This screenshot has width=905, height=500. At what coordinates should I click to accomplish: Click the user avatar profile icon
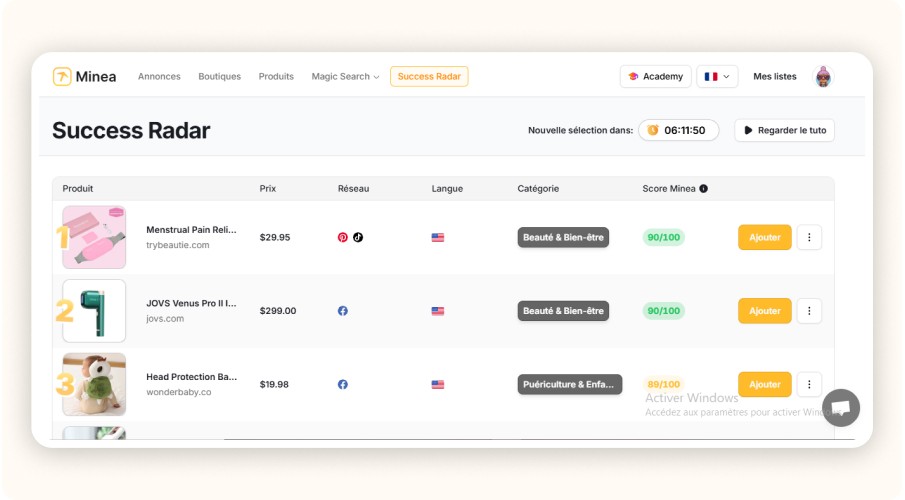click(x=823, y=76)
